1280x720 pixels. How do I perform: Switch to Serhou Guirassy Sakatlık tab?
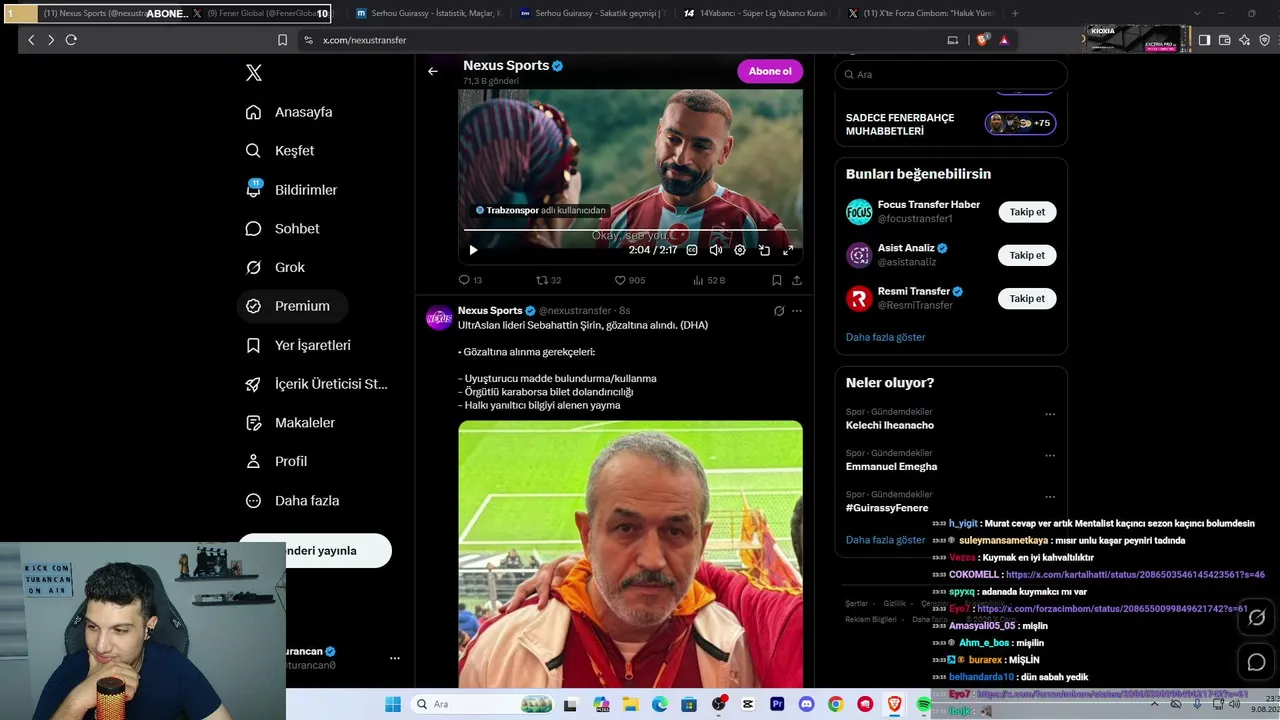point(594,14)
